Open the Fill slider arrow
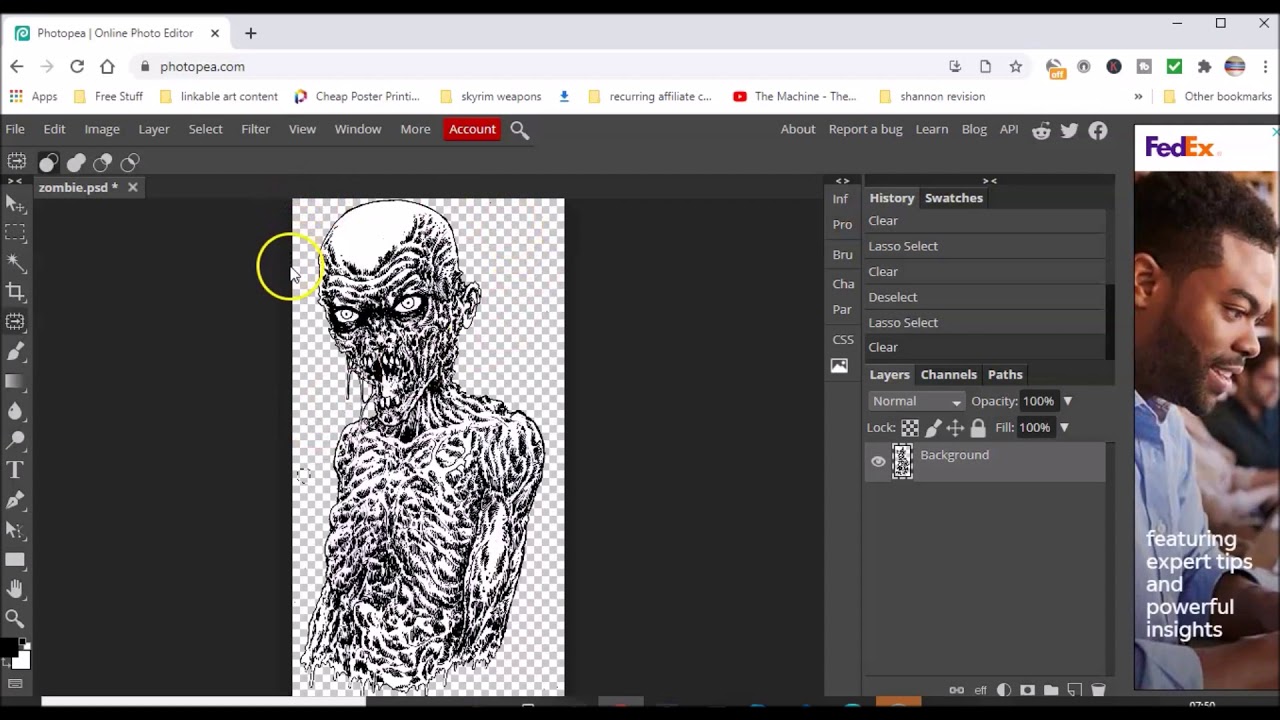 [1064, 428]
